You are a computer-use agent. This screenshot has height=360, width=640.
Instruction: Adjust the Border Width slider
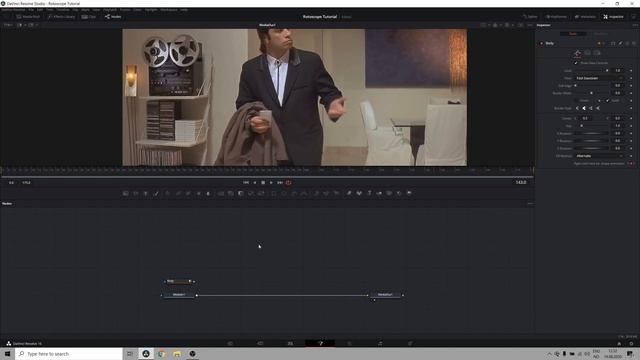pyautogui.click(x=591, y=93)
